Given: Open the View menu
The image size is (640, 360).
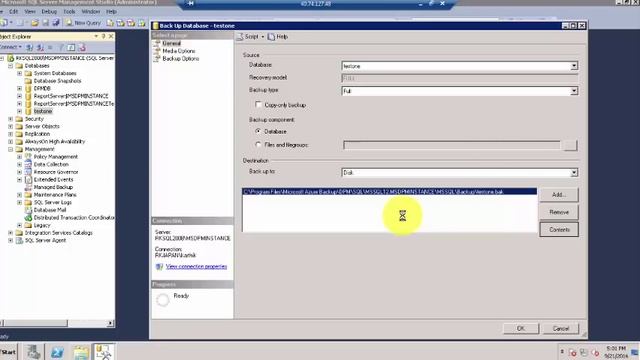Looking at the screenshot, I should tap(30, 11).
